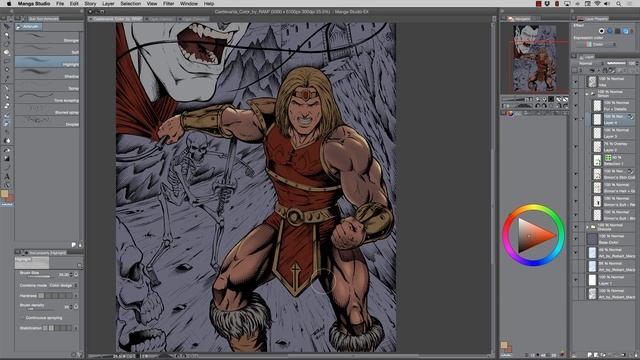Hide the Base Color layer
The height and width of the screenshot is (360, 640).
pyautogui.click(x=576, y=239)
